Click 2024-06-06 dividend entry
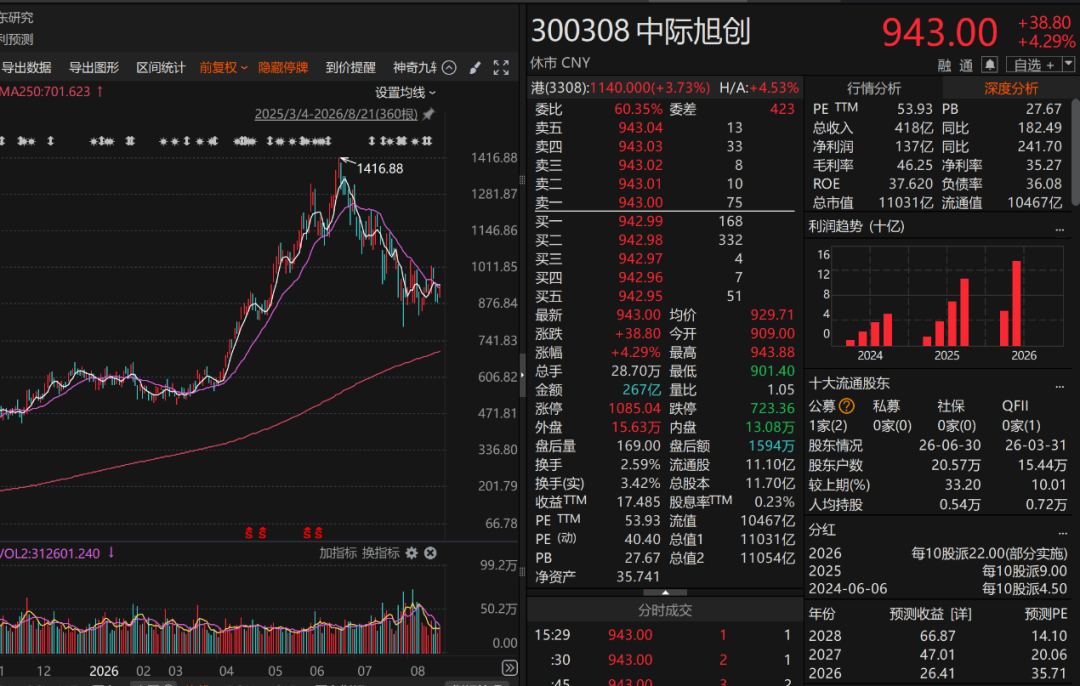 pyautogui.click(x=937, y=589)
